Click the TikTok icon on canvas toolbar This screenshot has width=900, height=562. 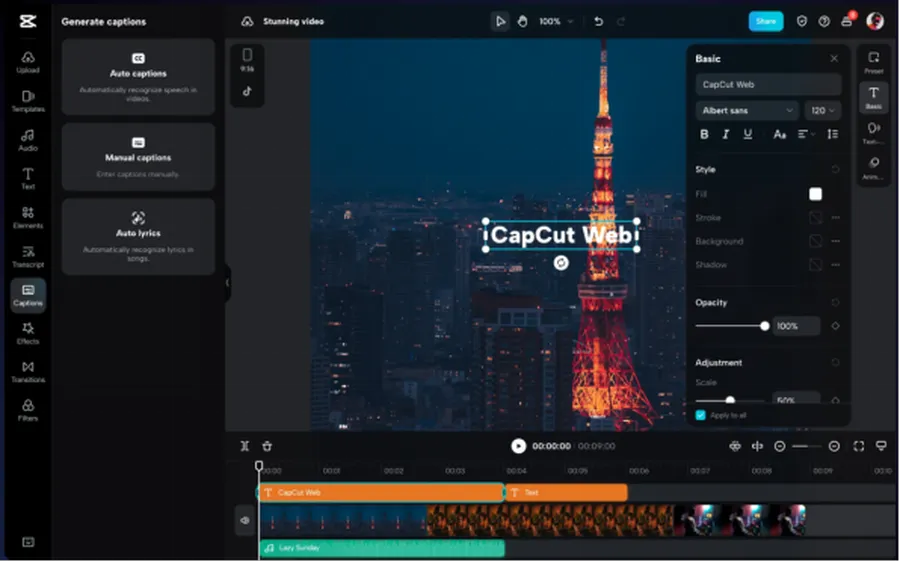[x=247, y=91]
